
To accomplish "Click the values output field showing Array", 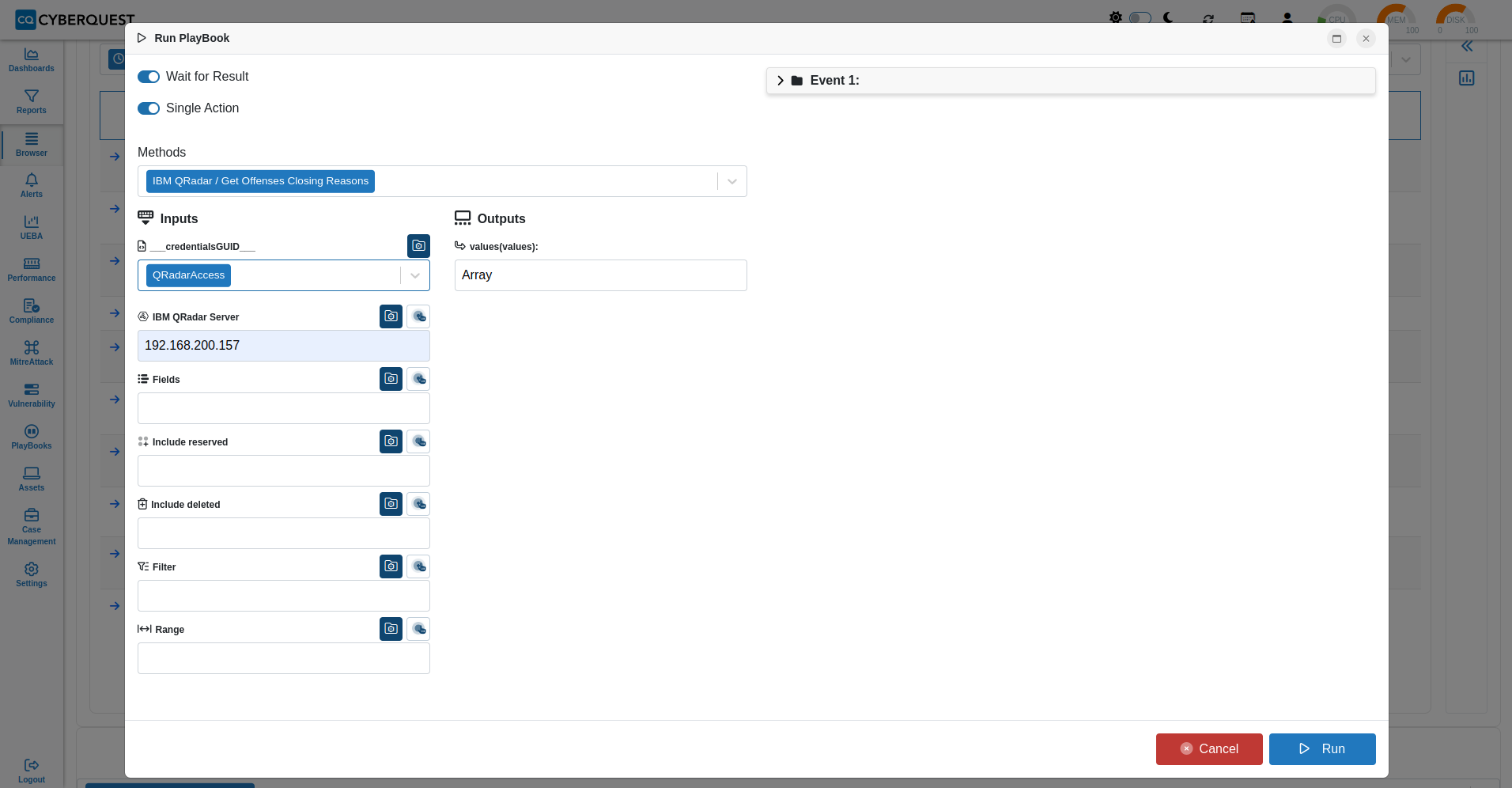I will point(601,275).
